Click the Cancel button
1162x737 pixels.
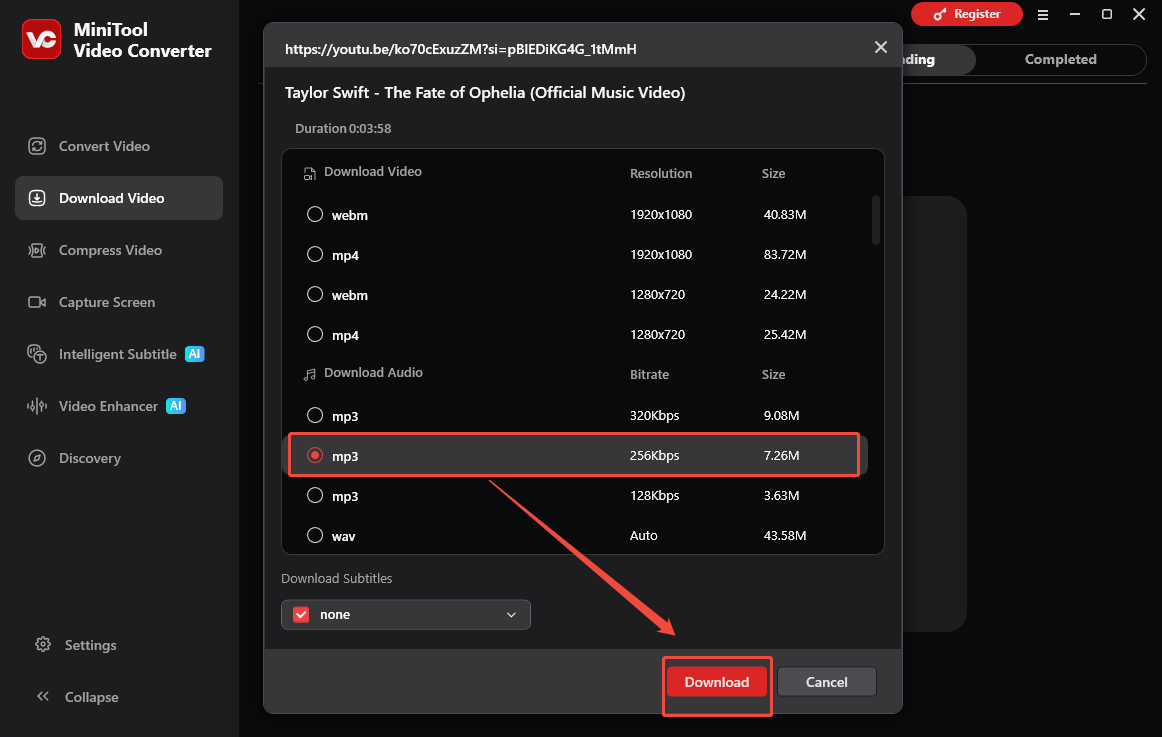coord(826,682)
